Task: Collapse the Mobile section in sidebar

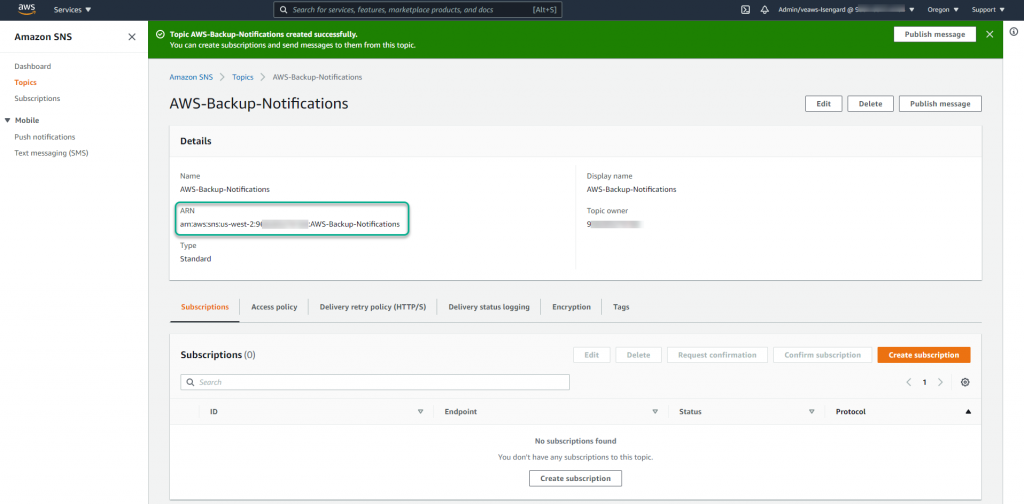Action: pyautogui.click(x=8, y=120)
